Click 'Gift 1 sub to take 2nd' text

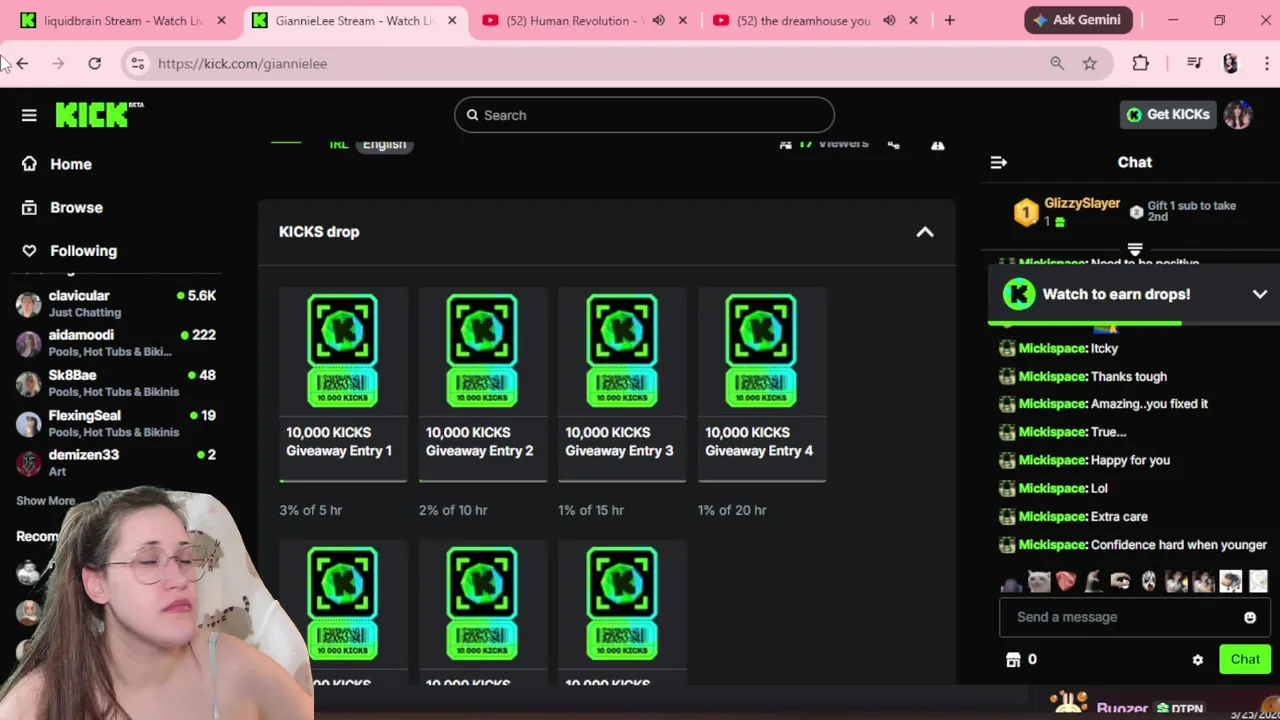pyautogui.click(x=1191, y=211)
